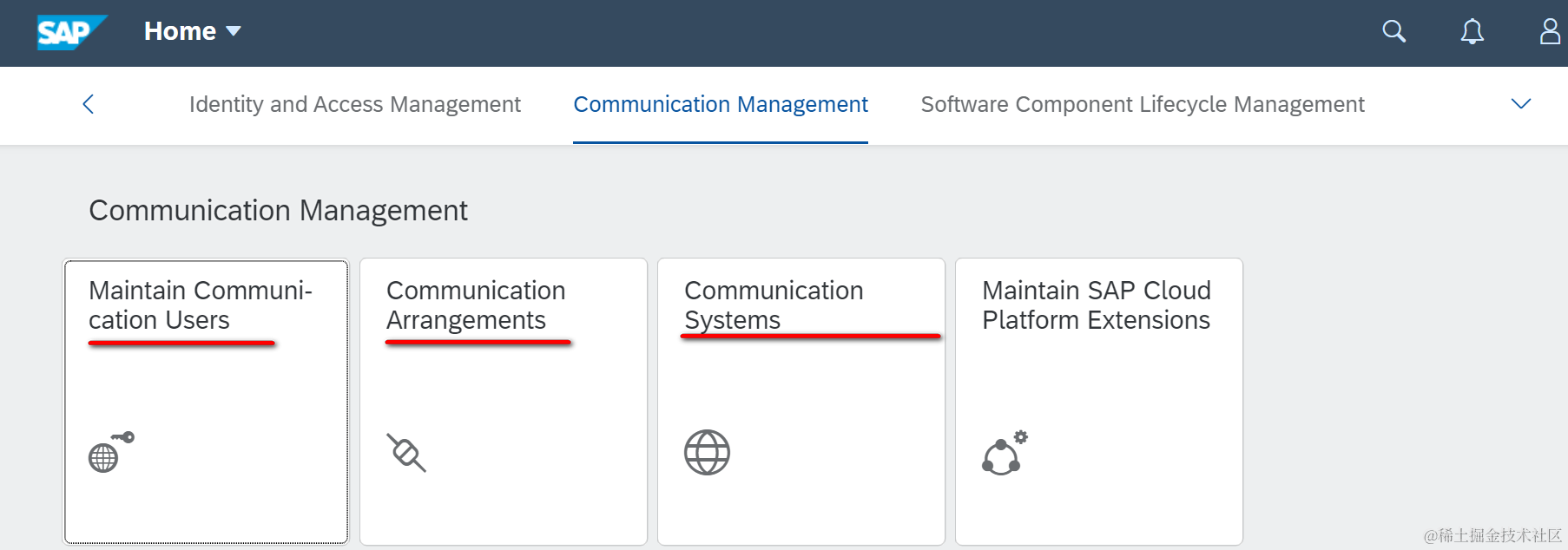Open the Communication Systems tile title
This screenshot has height=550, width=1568.
pyautogui.click(x=773, y=304)
